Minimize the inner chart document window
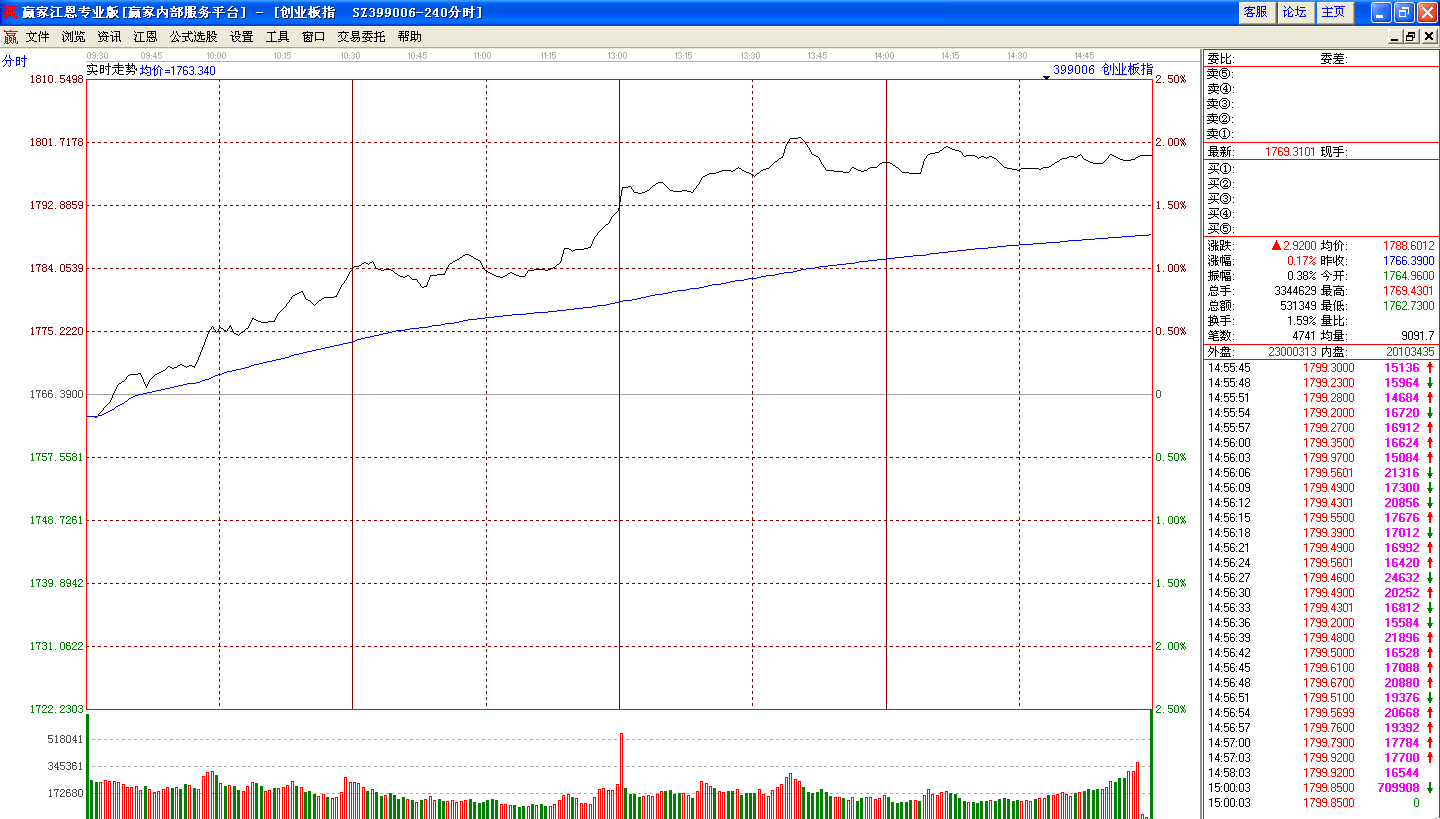 coord(1395,37)
